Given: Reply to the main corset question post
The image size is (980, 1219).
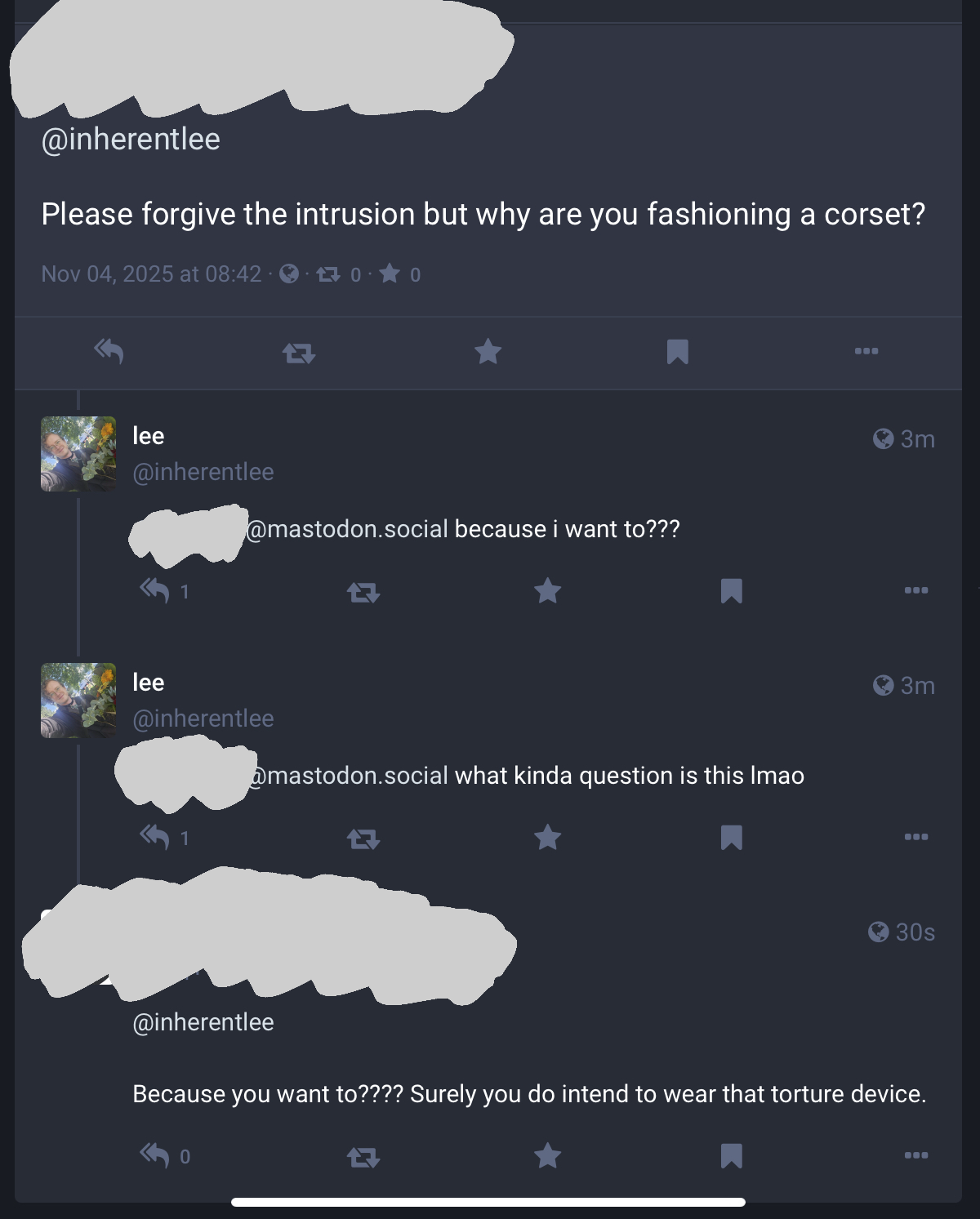Looking at the screenshot, I should tap(109, 351).
